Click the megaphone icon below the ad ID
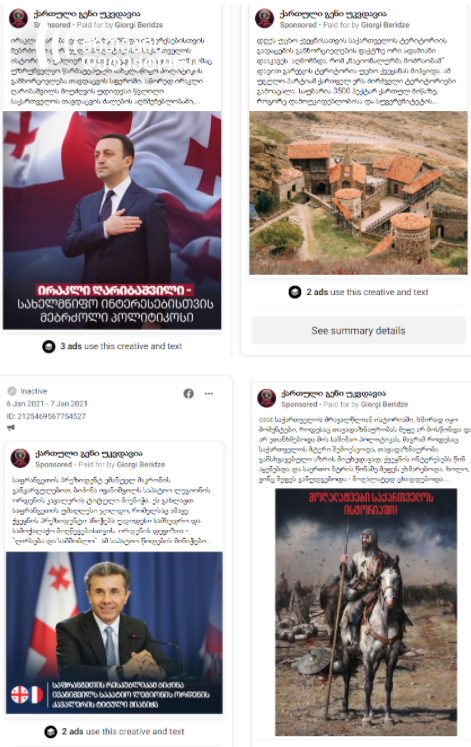Image resolution: width=471 pixels, height=747 pixels. click(11, 427)
